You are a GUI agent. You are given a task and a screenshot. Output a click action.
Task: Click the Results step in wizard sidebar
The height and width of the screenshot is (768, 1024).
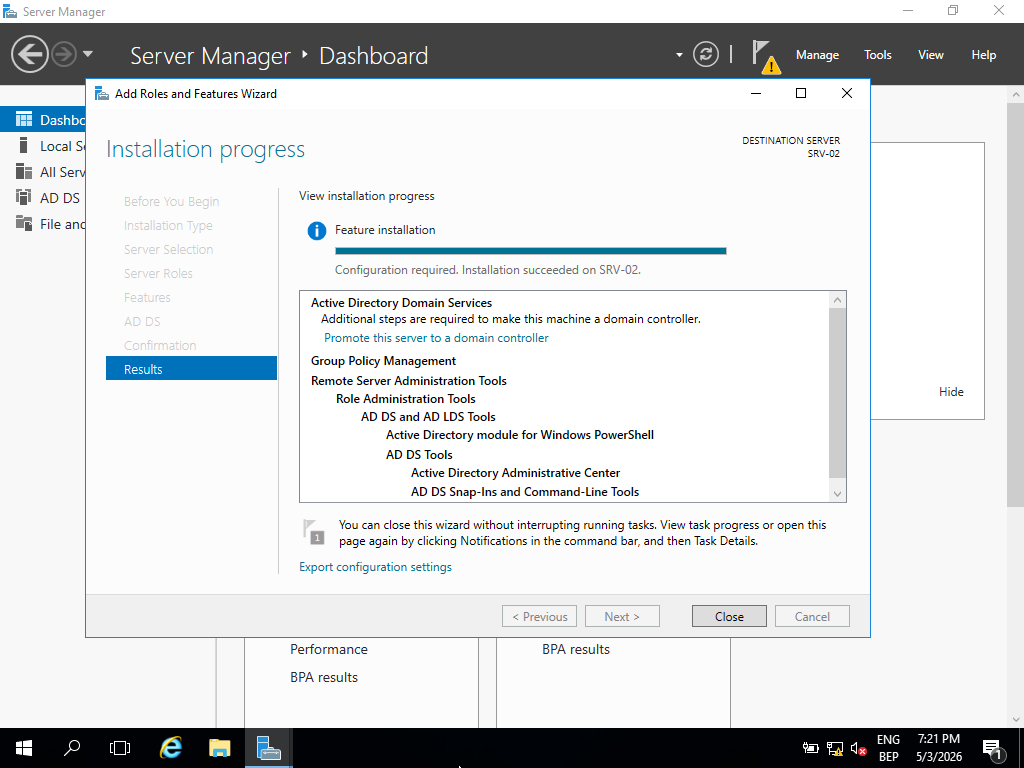point(191,368)
